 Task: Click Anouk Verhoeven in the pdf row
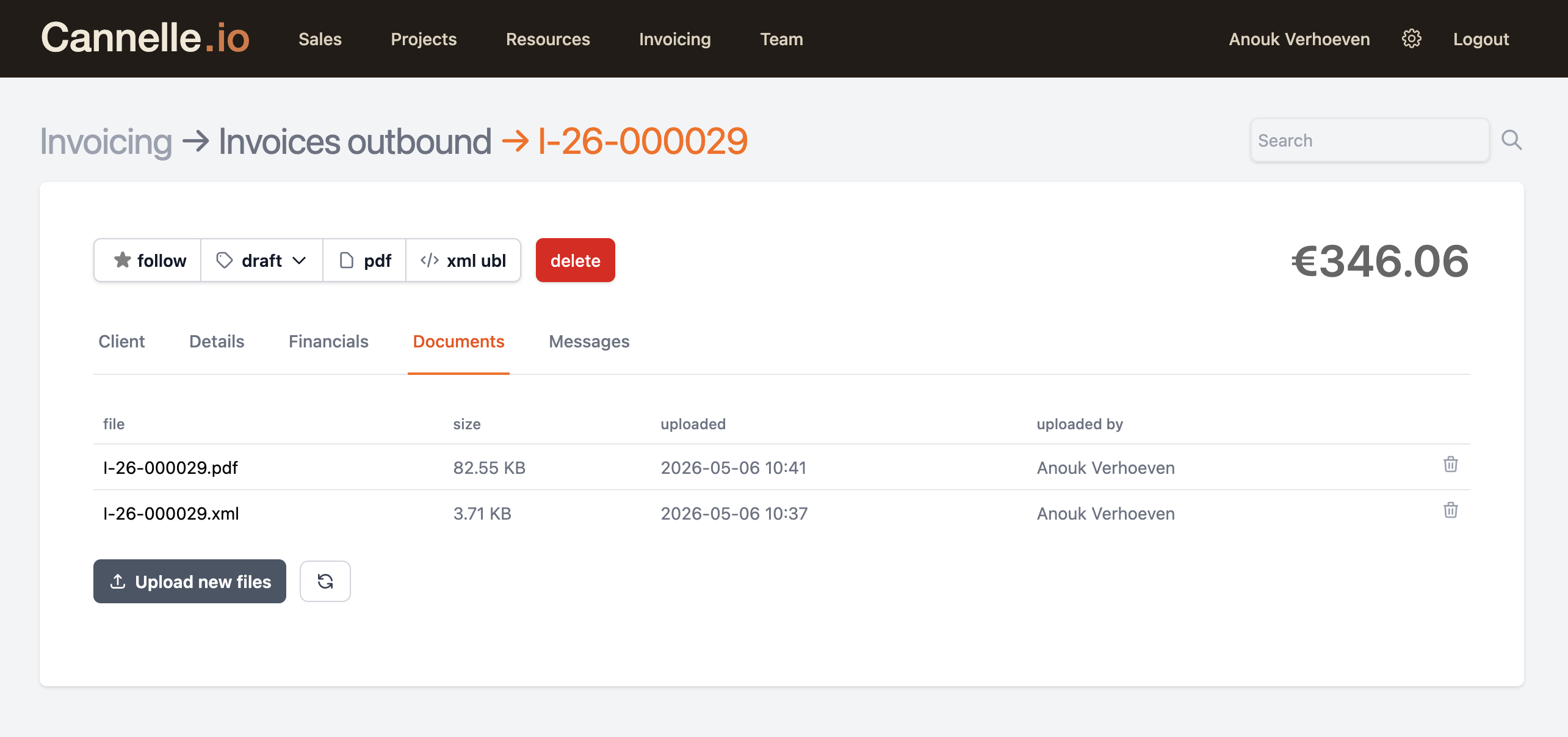tap(1106, 468)
